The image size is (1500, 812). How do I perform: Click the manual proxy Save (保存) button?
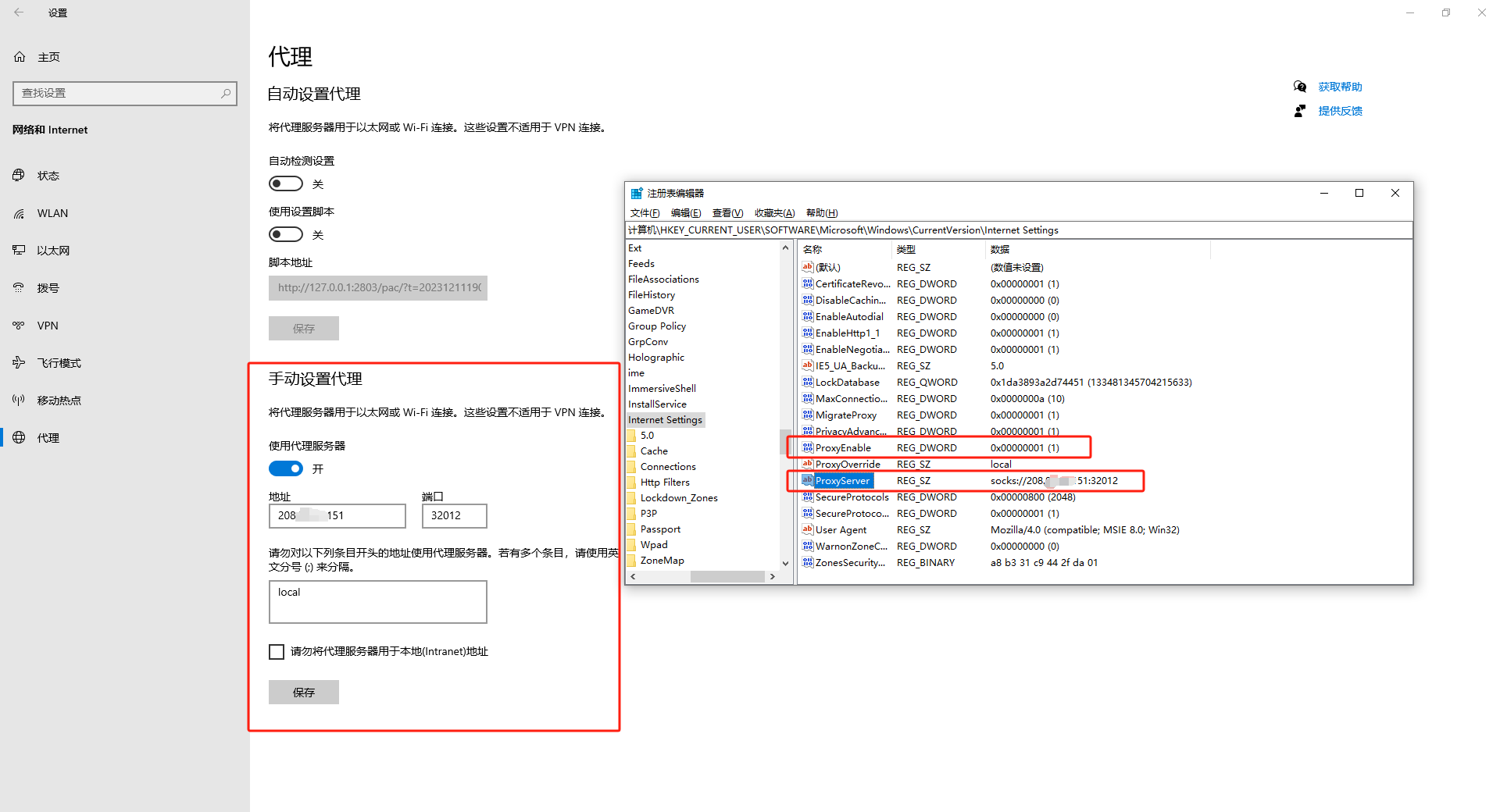304,693
